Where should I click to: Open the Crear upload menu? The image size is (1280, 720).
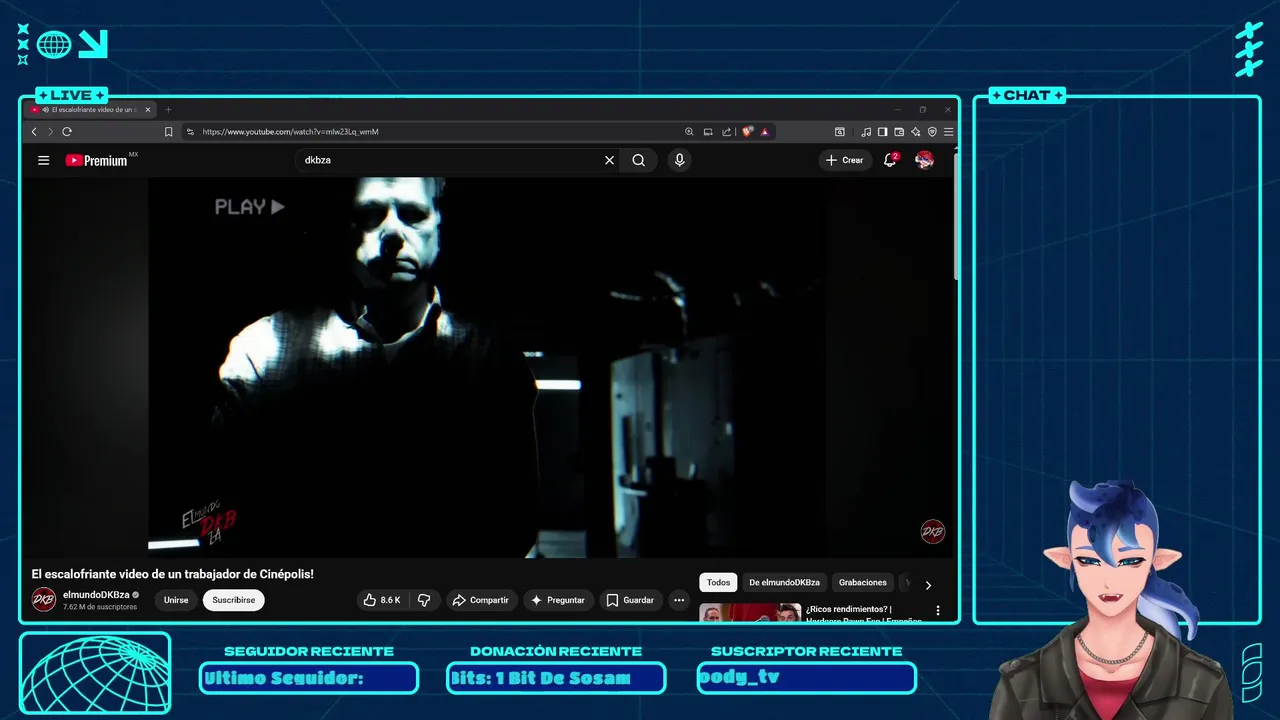coord(845,160)
